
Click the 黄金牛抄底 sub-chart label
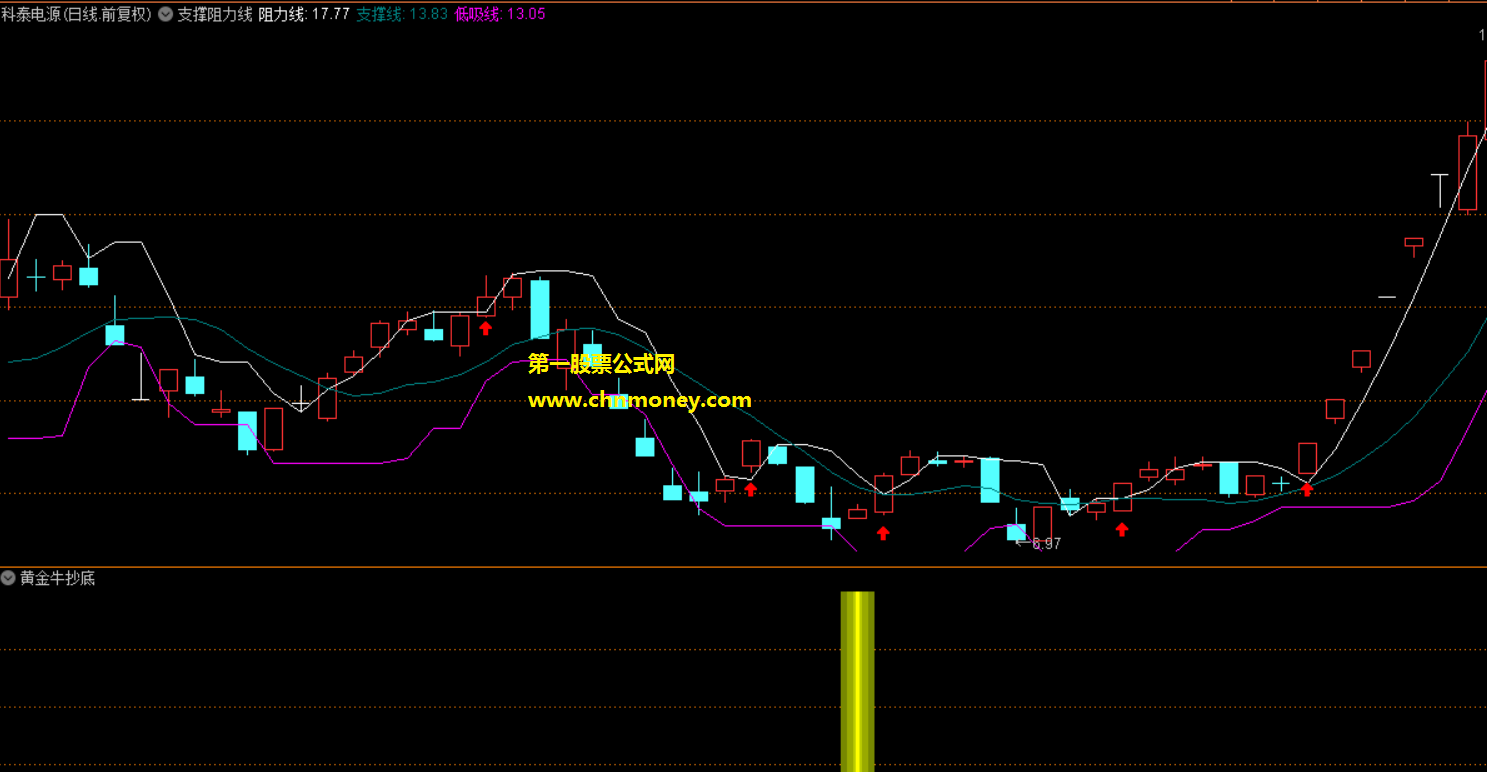click(58, 578)
